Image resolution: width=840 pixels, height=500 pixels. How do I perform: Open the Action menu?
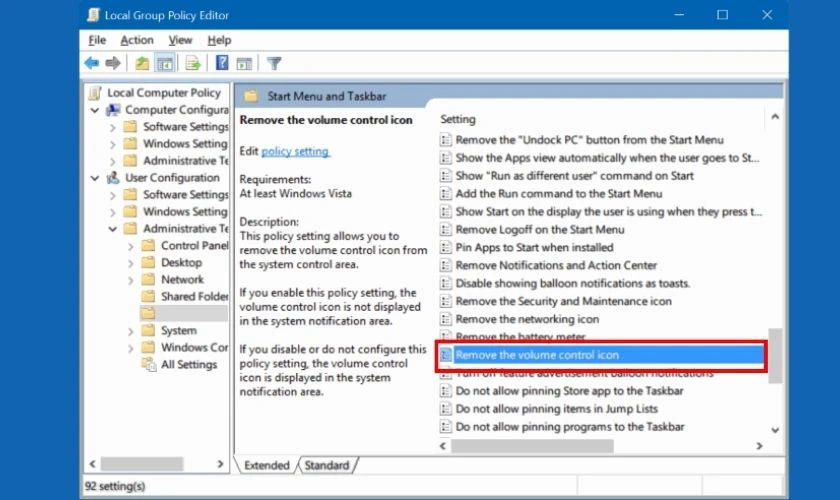[x=137, y=40]
